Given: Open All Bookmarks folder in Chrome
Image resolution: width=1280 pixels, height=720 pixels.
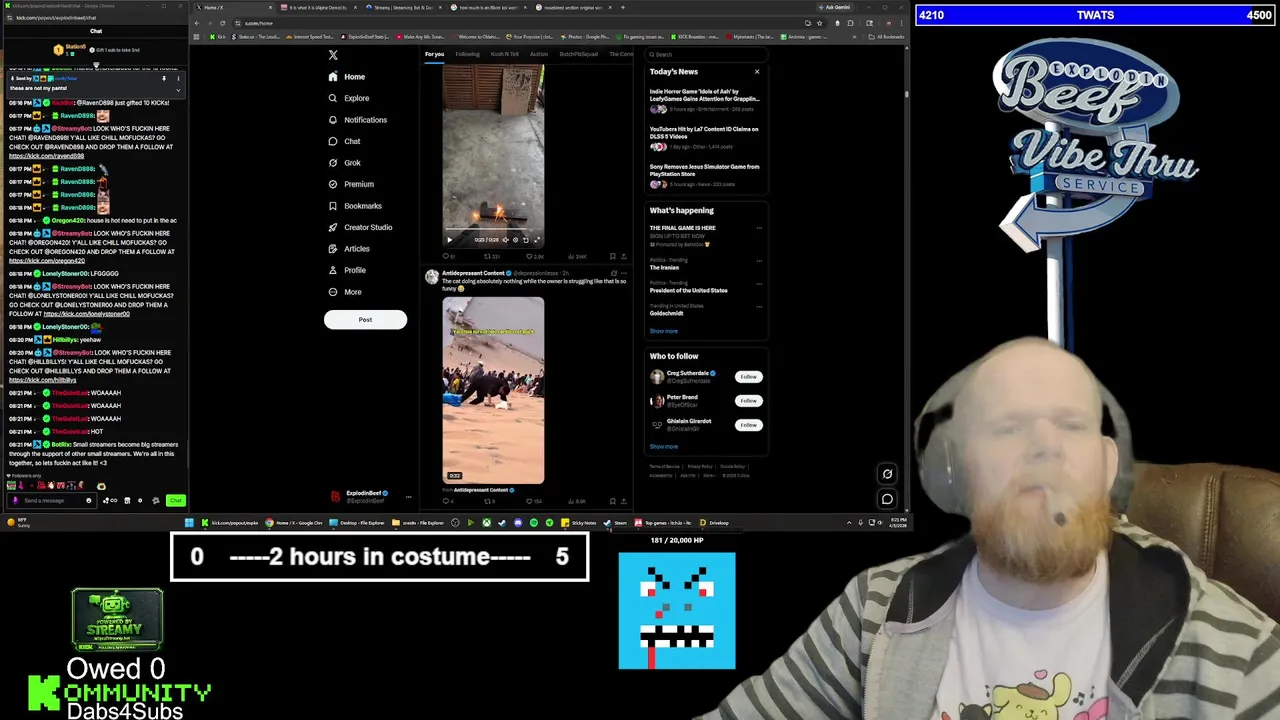Looking at the screenshot, I should 888,37.
